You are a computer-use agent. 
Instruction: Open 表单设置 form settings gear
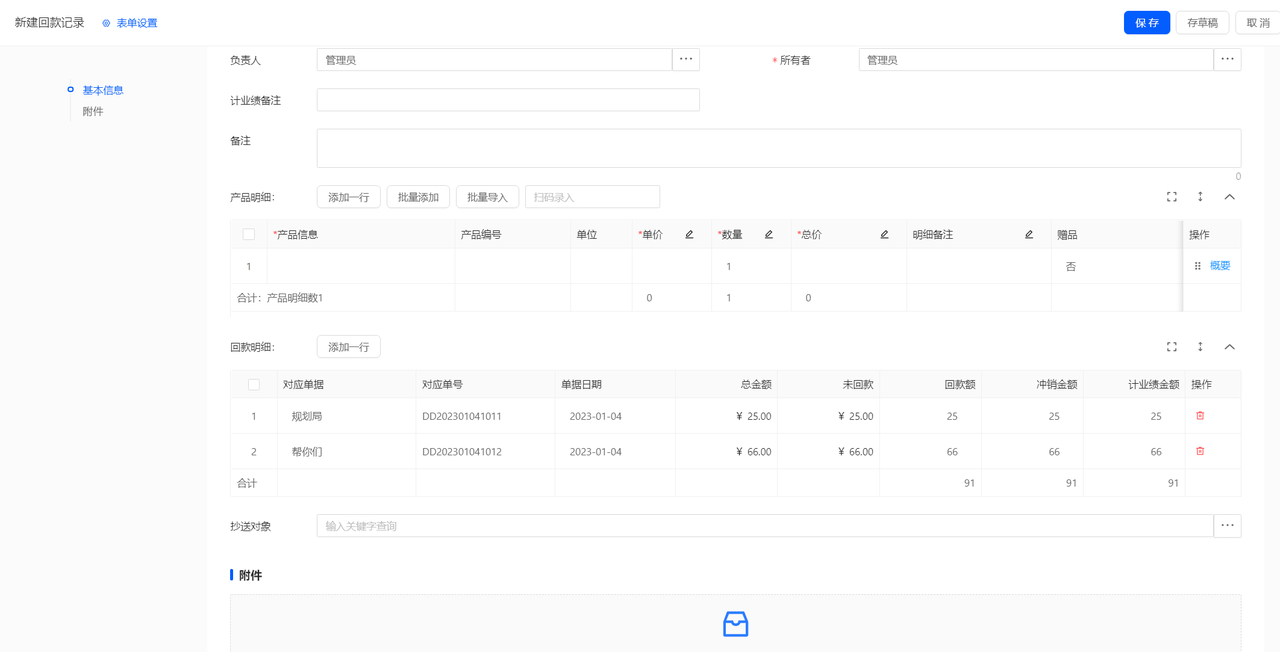click(x=106, y=23)
